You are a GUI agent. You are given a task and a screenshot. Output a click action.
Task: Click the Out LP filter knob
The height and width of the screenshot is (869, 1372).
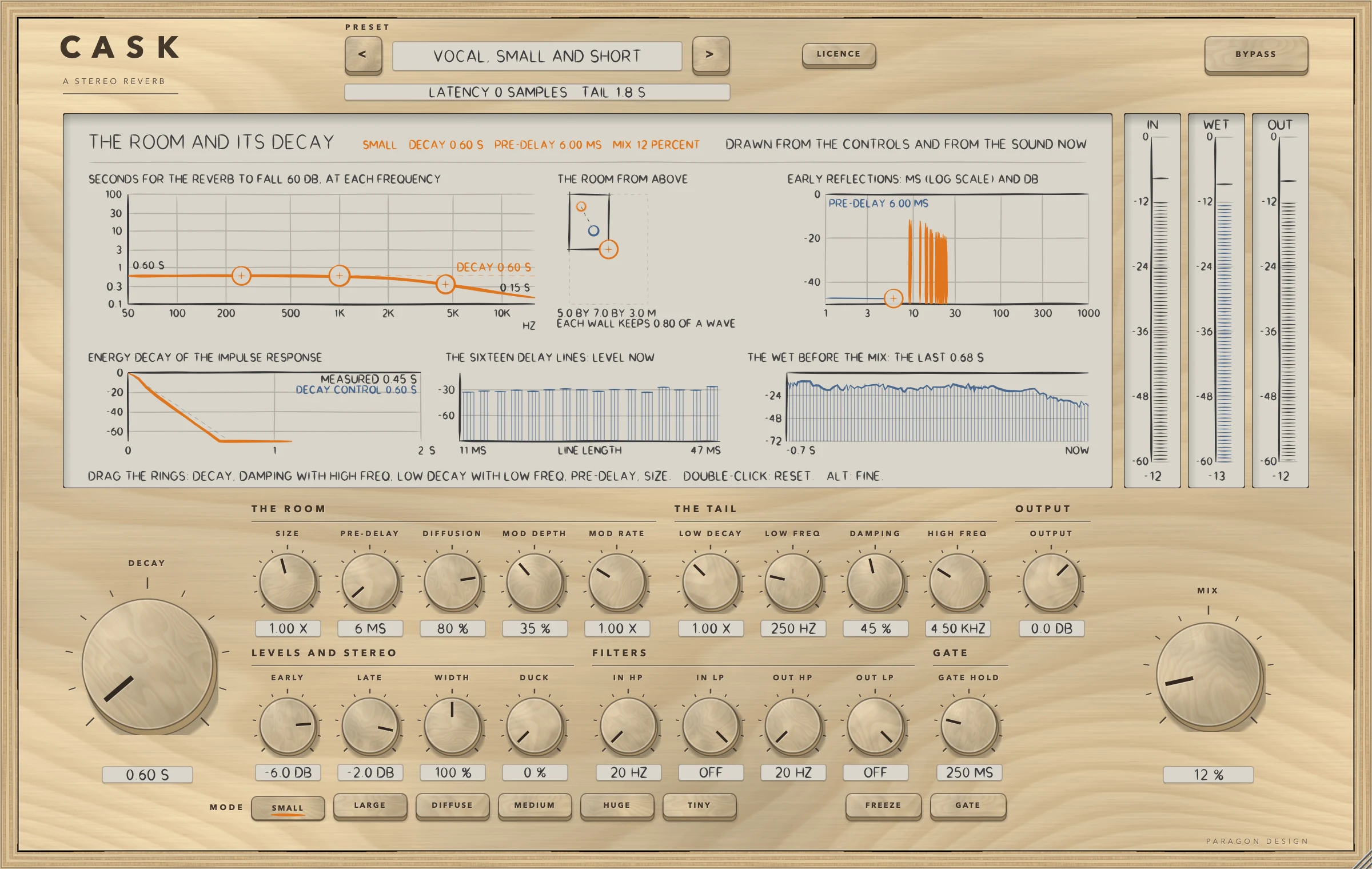pos(875,726)
